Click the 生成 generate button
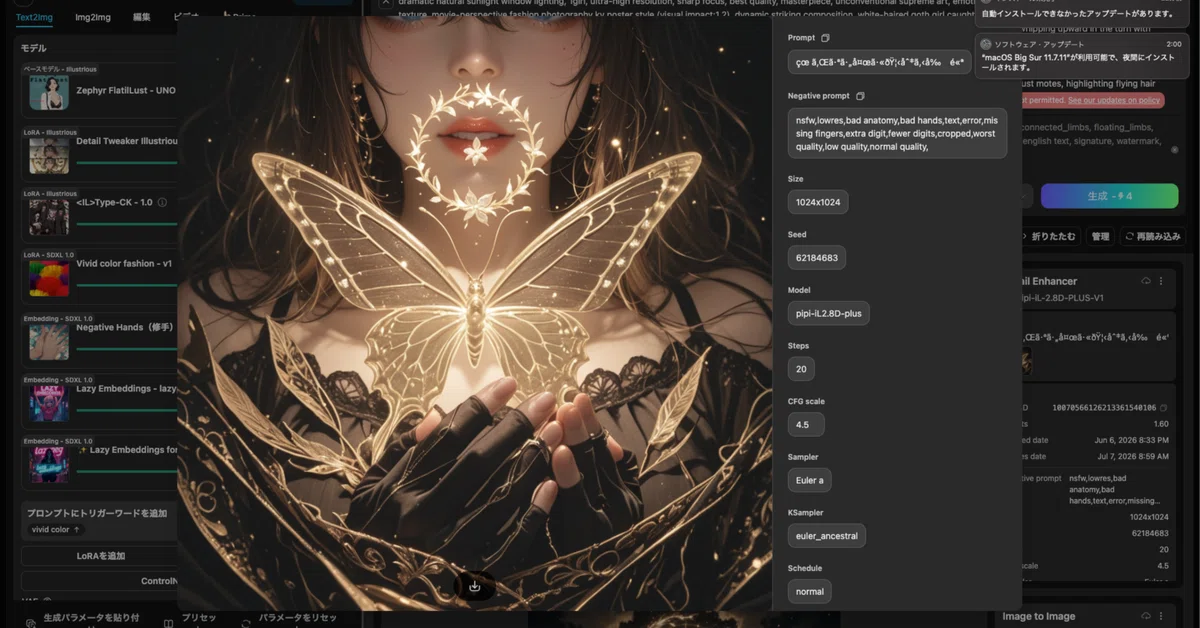1200x628 pixels. tap(1109, 196)
